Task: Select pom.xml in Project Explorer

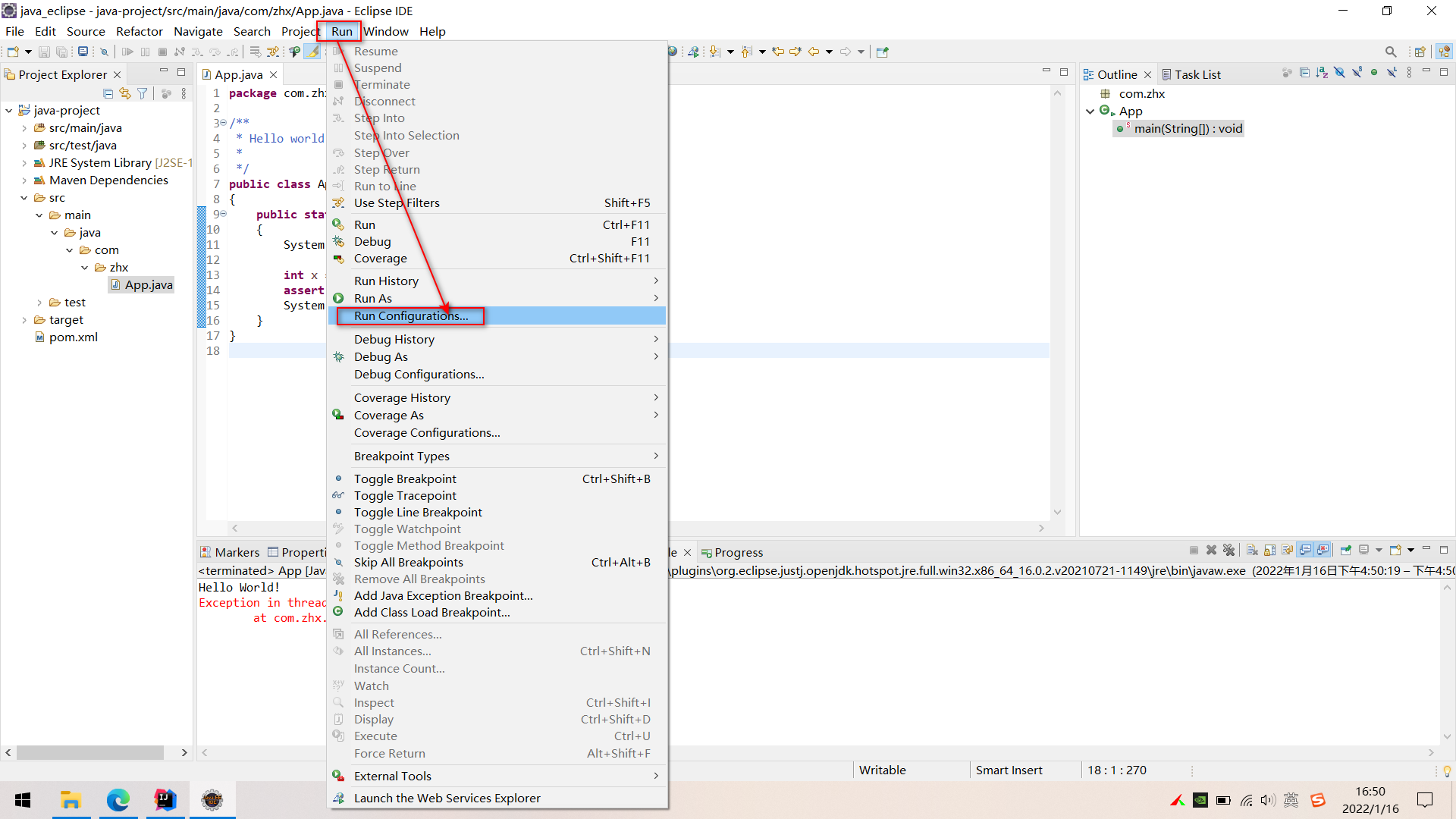Action: pos(73,337)
